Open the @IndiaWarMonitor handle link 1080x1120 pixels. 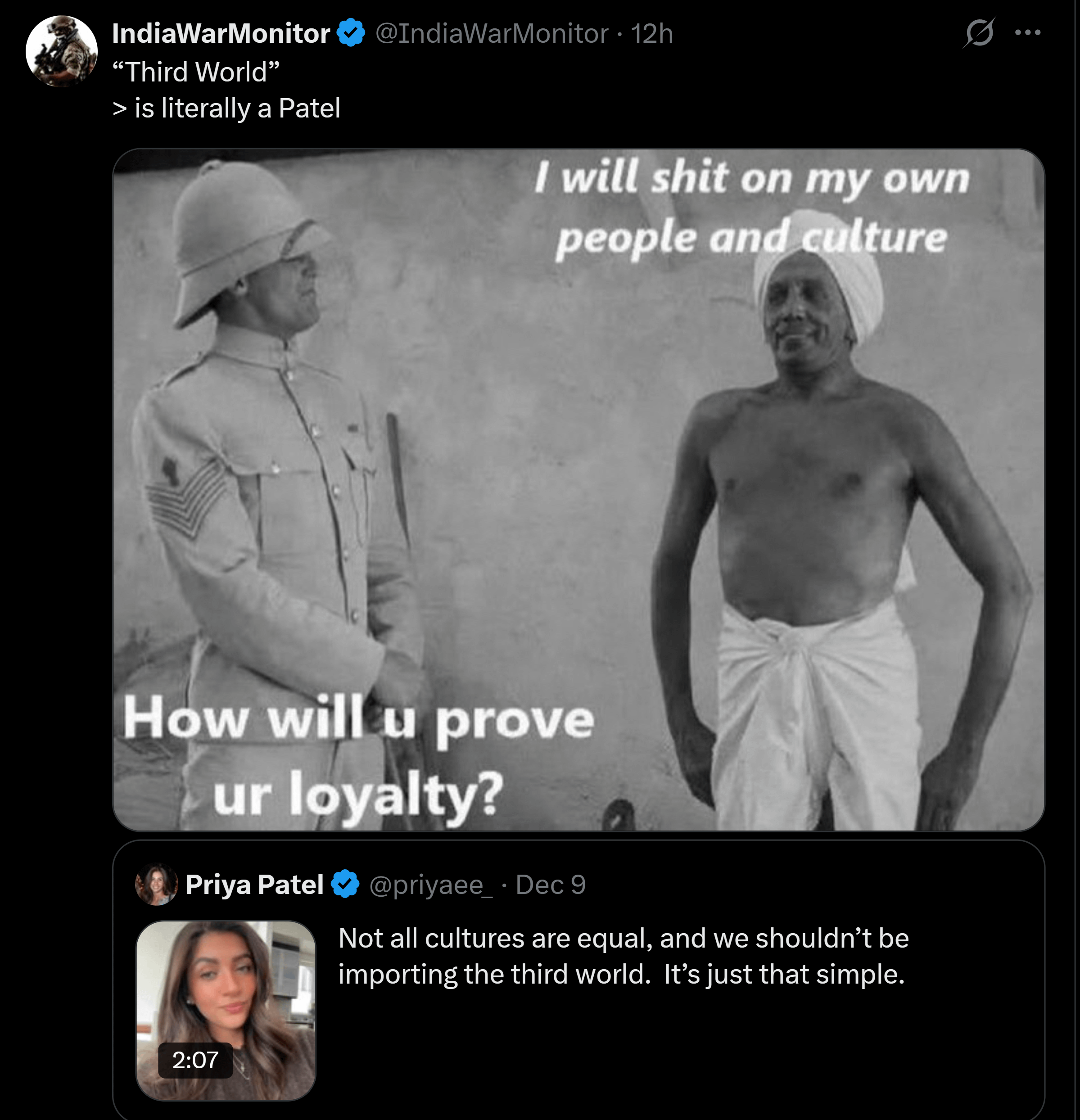(492, 33)
